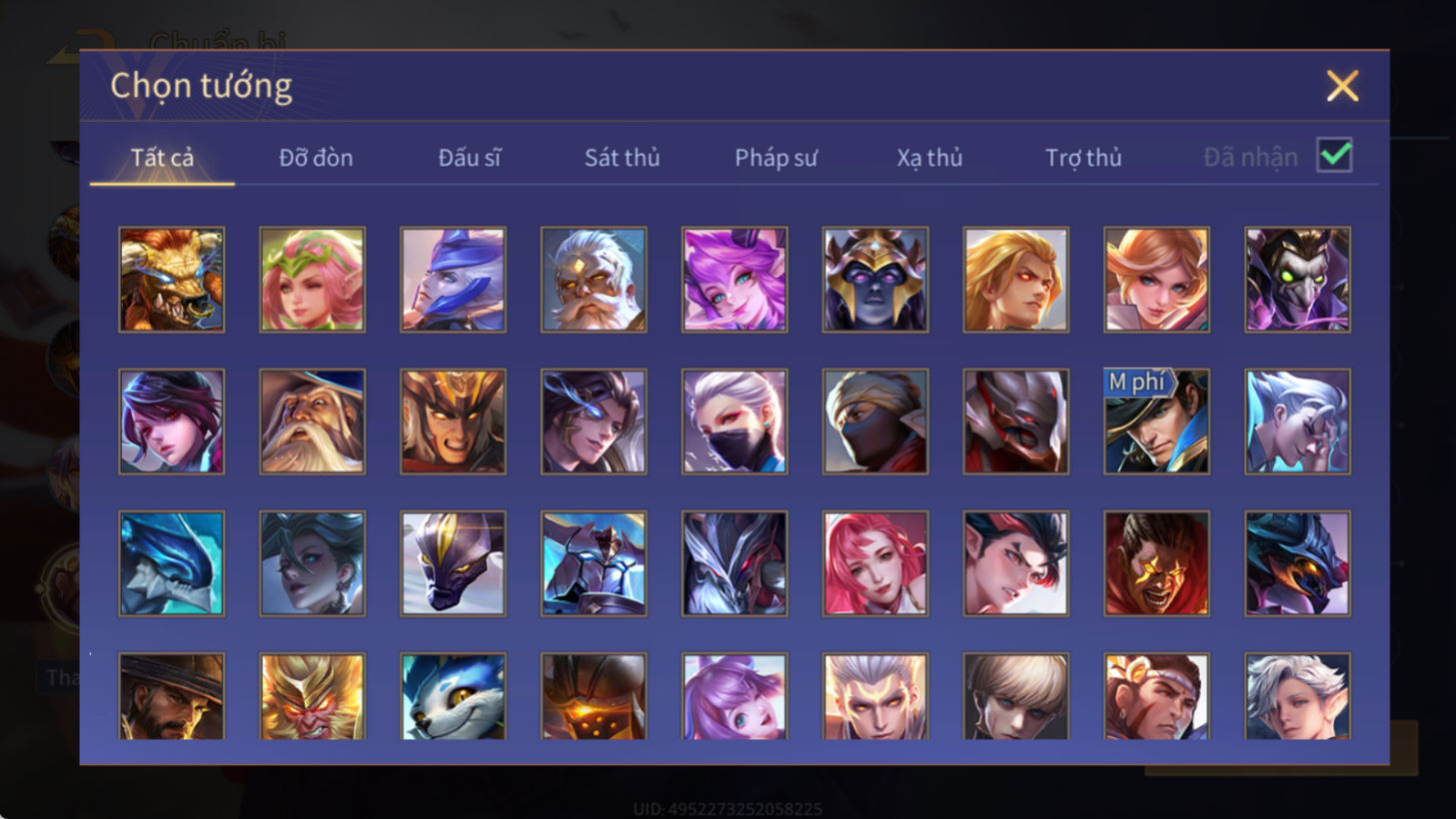Select the masked silver-haired ninja woman
This screenshot has height=819, width=1456.
[x=734, y=421]
